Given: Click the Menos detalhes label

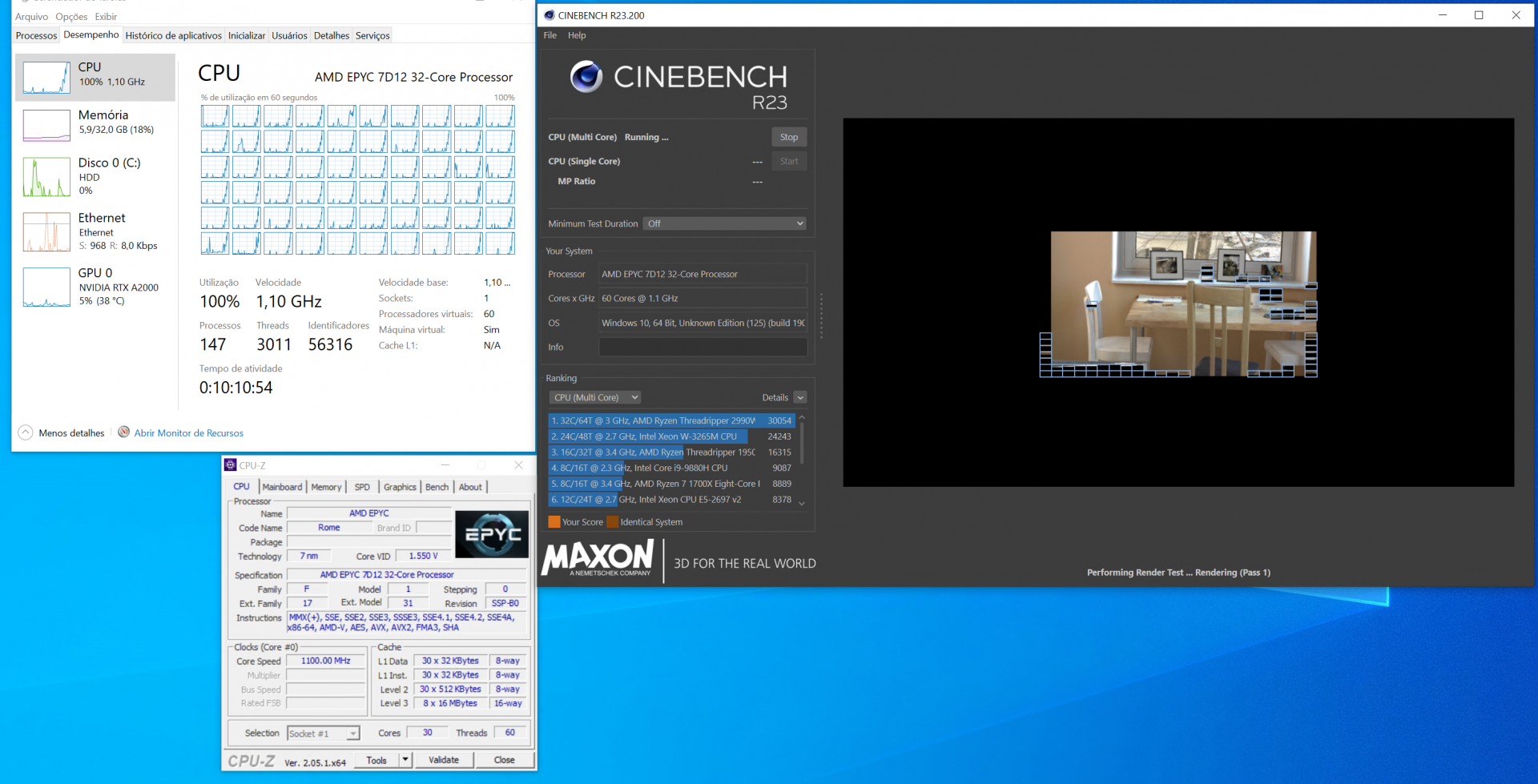Looking at the screenshot, I should point(71,433).
